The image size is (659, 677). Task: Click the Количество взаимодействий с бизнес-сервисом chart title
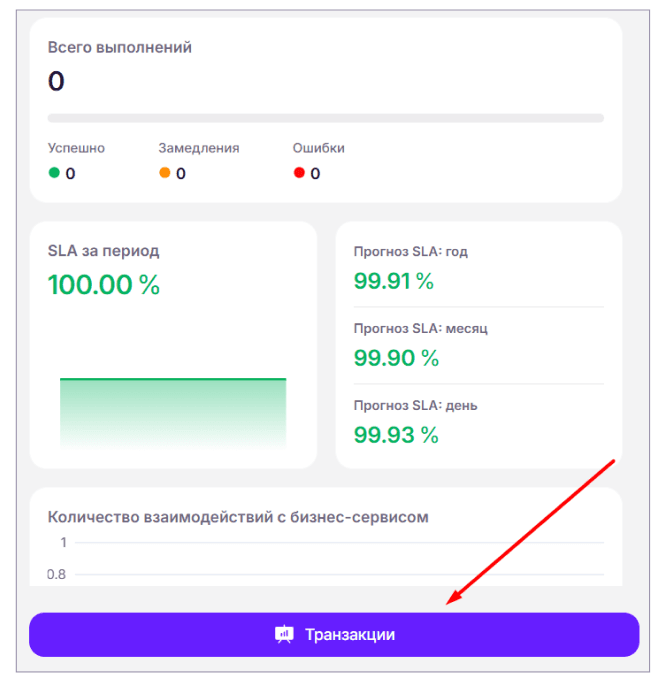pyautogui.click(x=238, y=517)
